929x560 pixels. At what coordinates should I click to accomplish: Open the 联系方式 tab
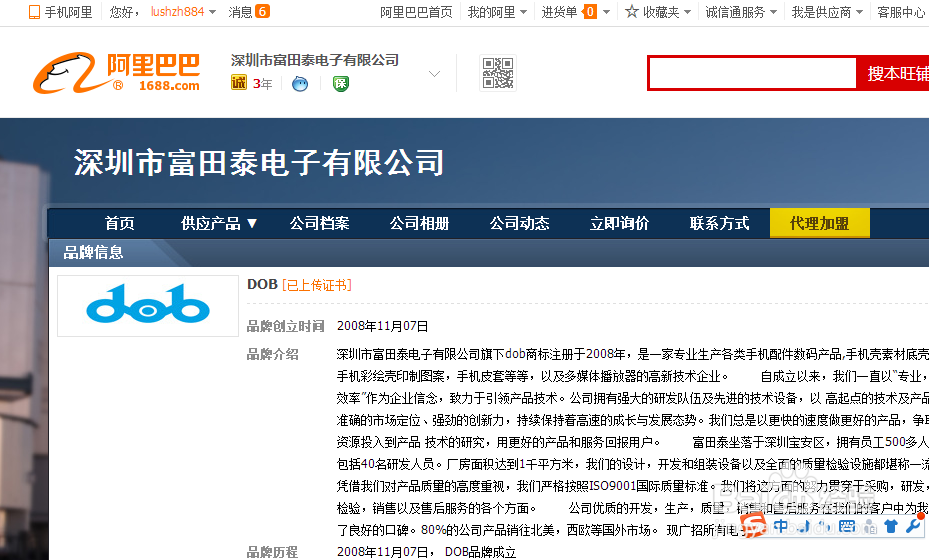click(x=720, y=223)
